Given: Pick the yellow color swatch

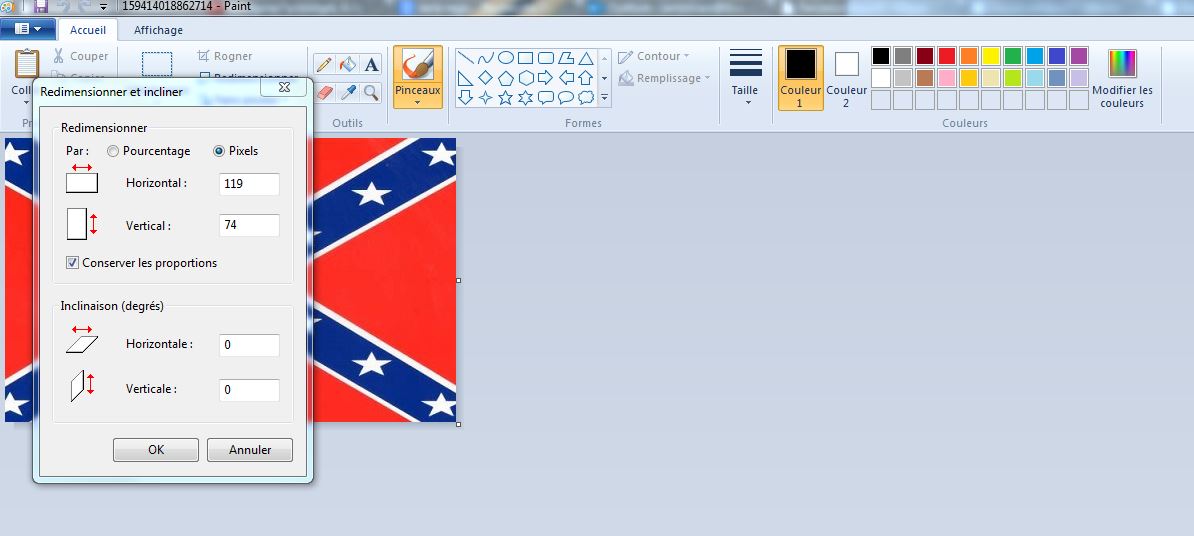Looking at the screenshot, I should pyautogui.click(x=990, y=56).
